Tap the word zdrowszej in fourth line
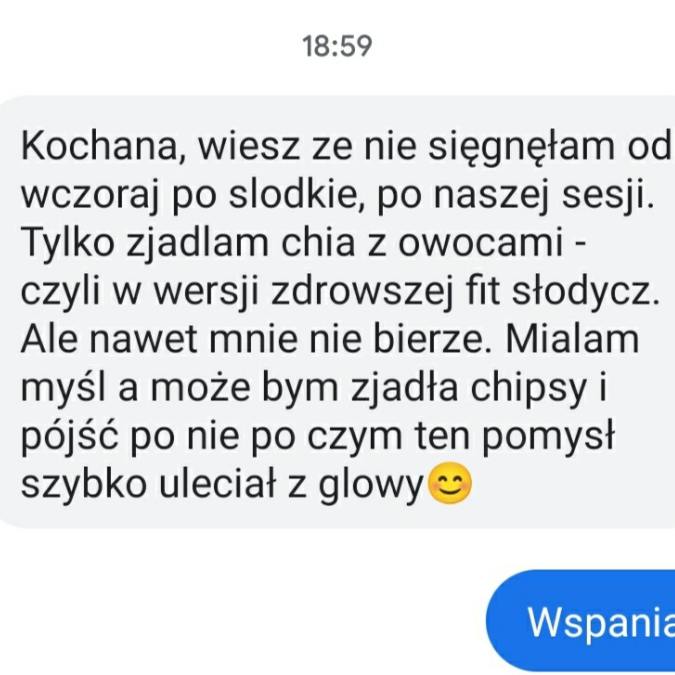This screenshot has width=675, height=675. 362,293
